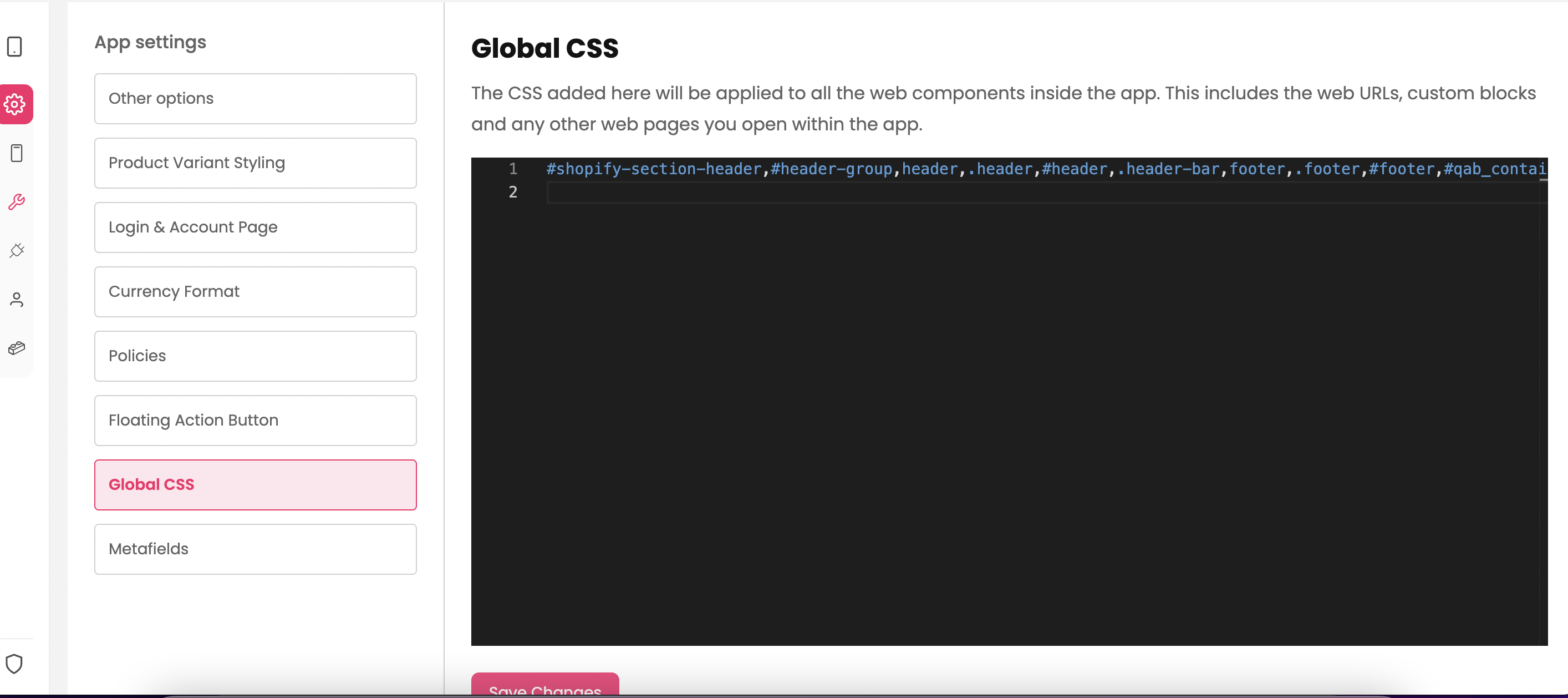Screen dimensions: 1568x698
Task: Open the Metafields settings
Action: 255,549
